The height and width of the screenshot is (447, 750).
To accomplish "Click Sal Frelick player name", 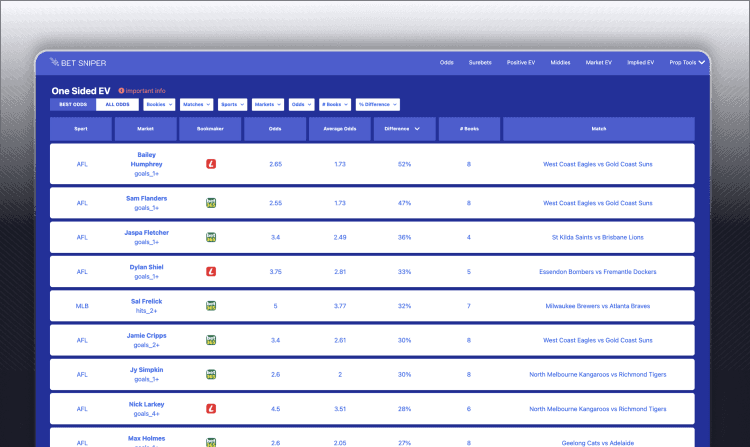I will tap(146, 301).
